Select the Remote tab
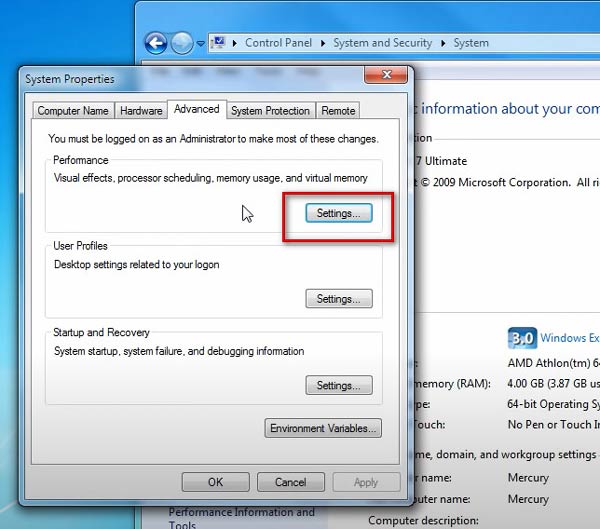Image resolution: width=600 pixels, height=529 pixels. (339, 111)
